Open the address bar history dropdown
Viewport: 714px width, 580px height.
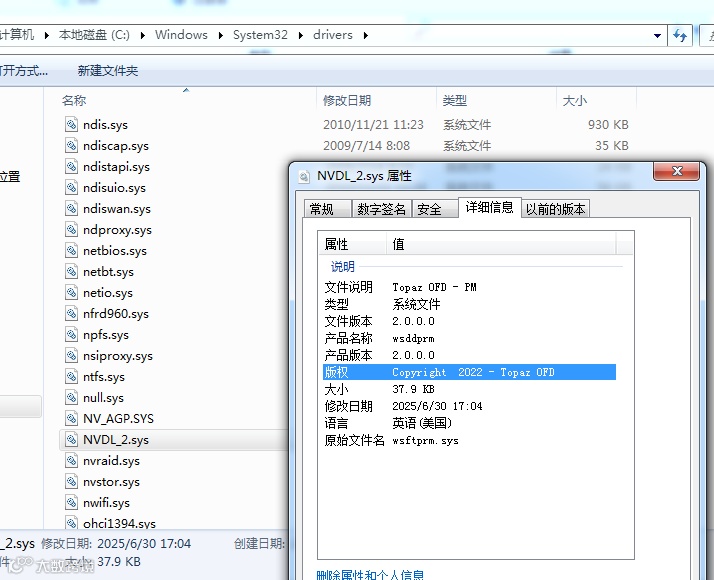(x=657, y=36)
